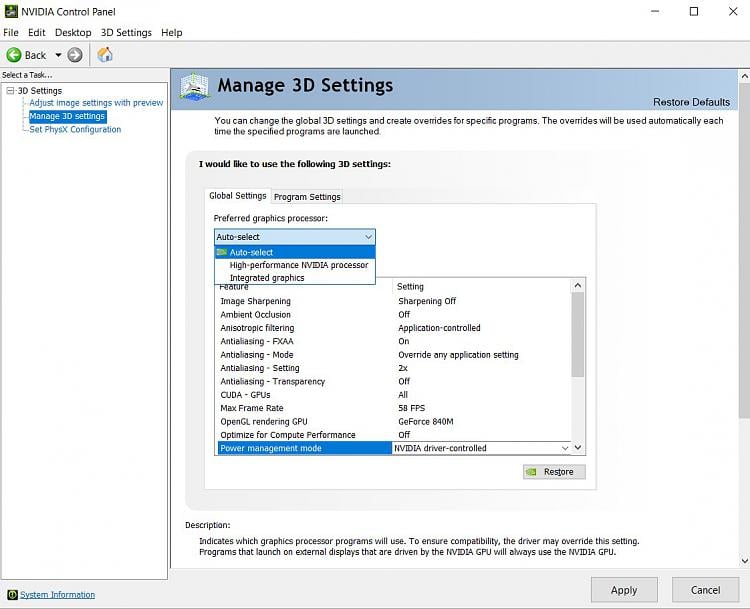Click the GeForce 840M setting value

pos(426,422)
